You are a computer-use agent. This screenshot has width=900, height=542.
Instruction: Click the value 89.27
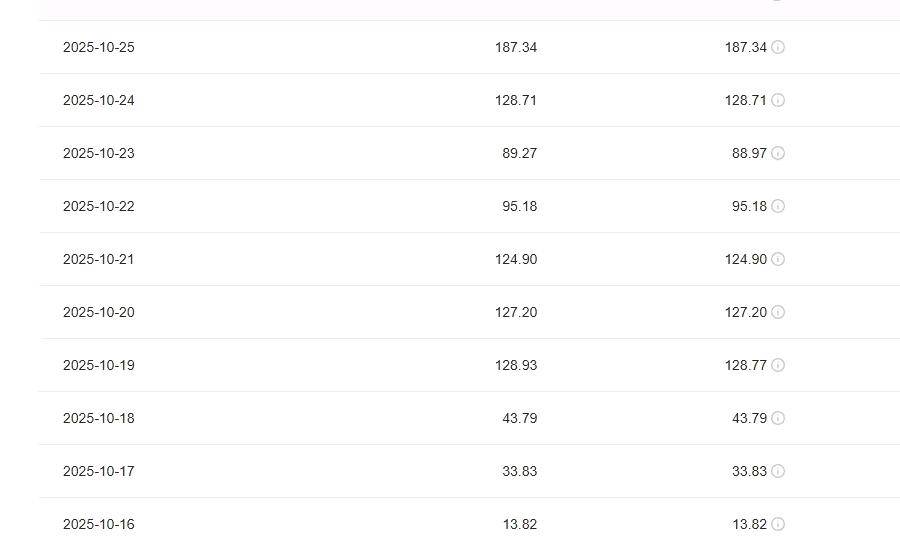519,153
